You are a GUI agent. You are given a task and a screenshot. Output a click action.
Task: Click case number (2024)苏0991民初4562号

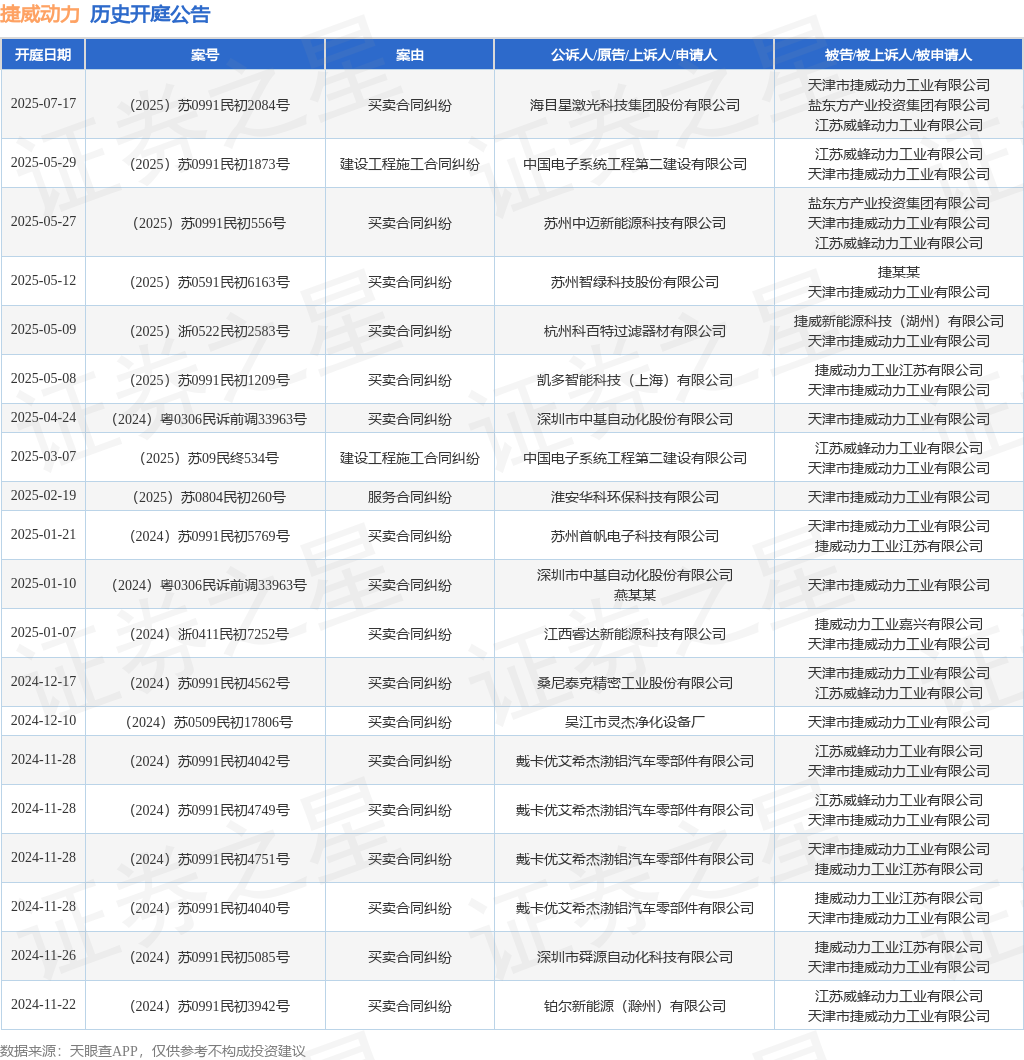(210, 683)
